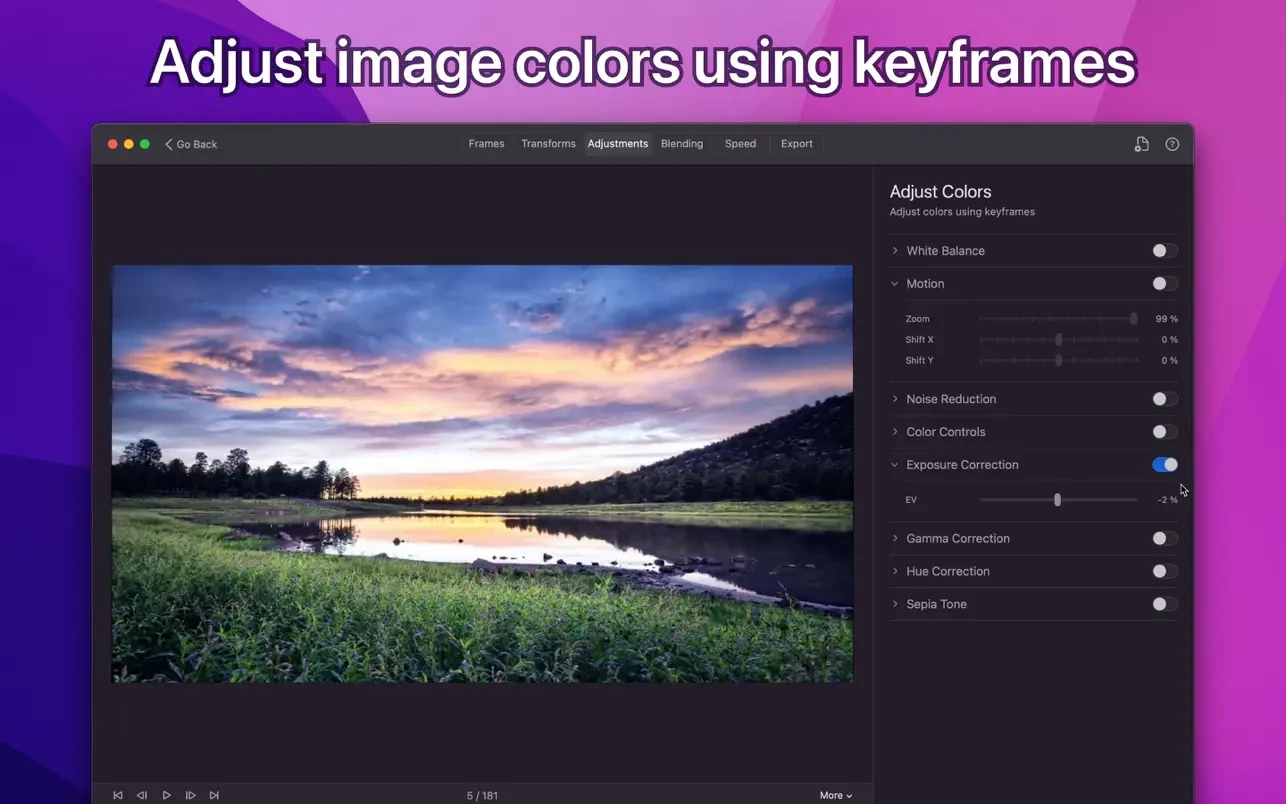Enable the White Balance toggle

click(x=1164, y=251)
